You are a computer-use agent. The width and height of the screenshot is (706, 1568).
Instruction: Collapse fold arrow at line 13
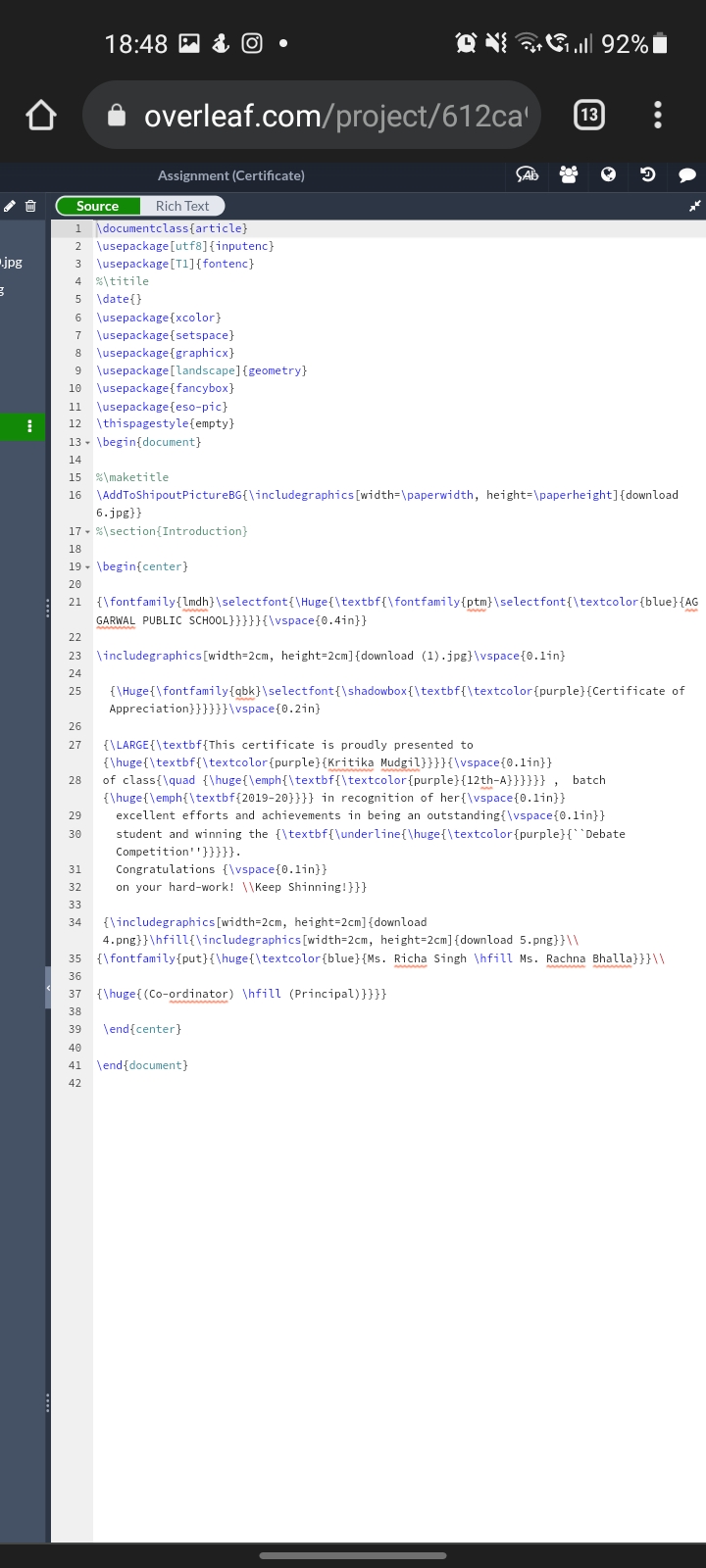click(88, 443)
